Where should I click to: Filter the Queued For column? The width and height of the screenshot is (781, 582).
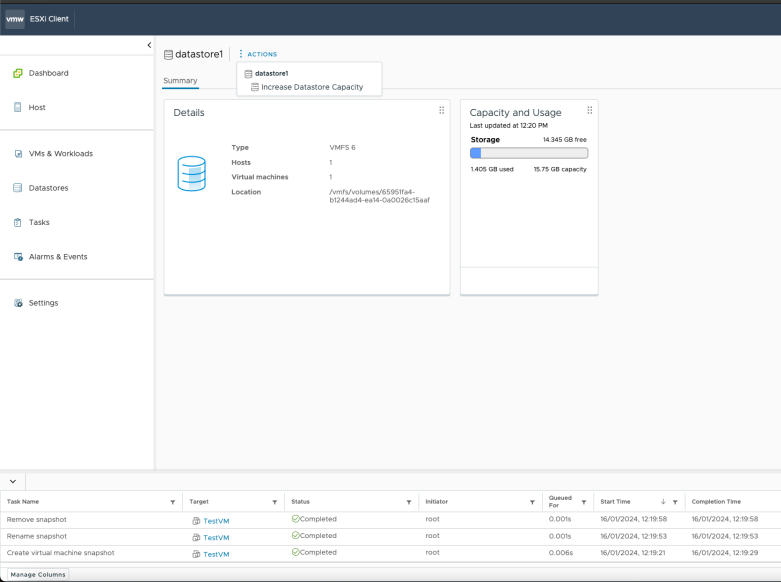pos(584,502)
